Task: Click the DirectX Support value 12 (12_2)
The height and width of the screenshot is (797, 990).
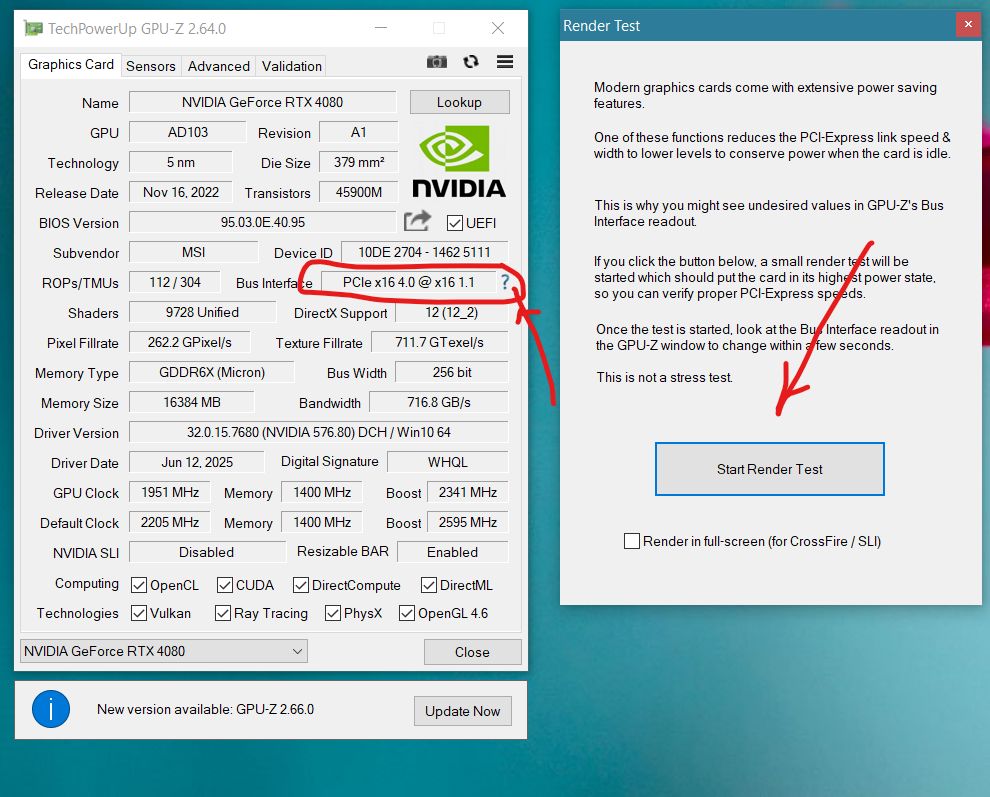Action: click(452, 312)
